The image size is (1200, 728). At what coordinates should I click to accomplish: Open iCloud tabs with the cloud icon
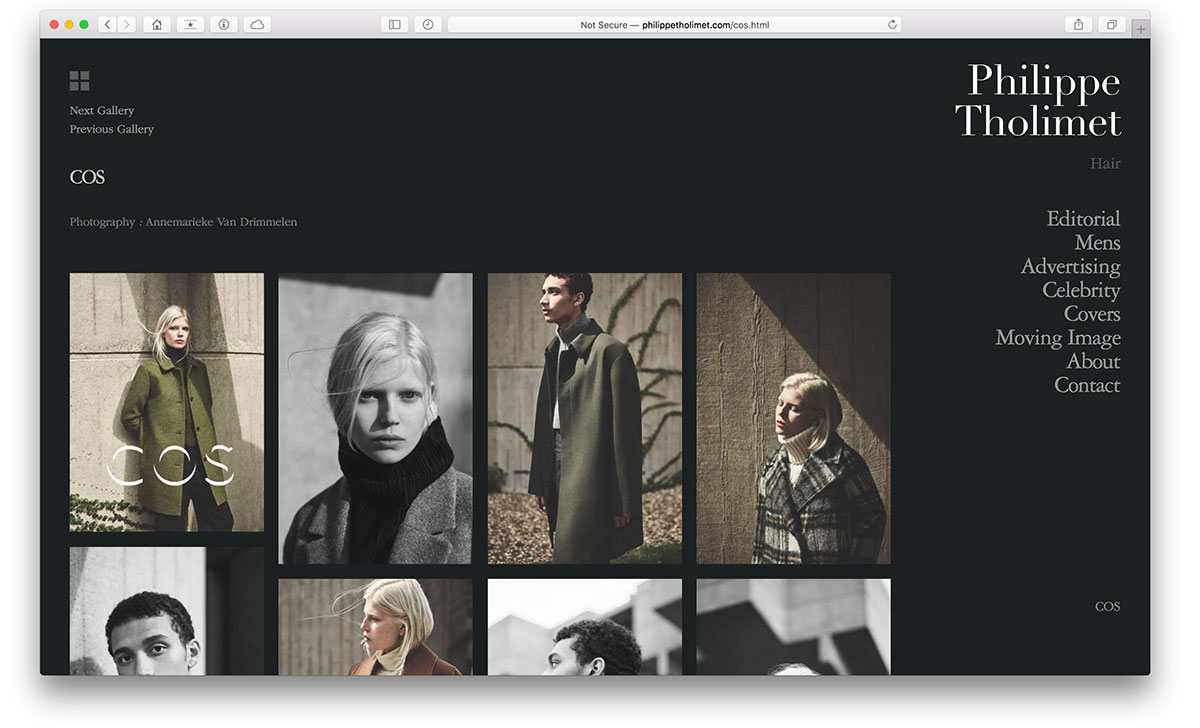[x=257, y=24]
